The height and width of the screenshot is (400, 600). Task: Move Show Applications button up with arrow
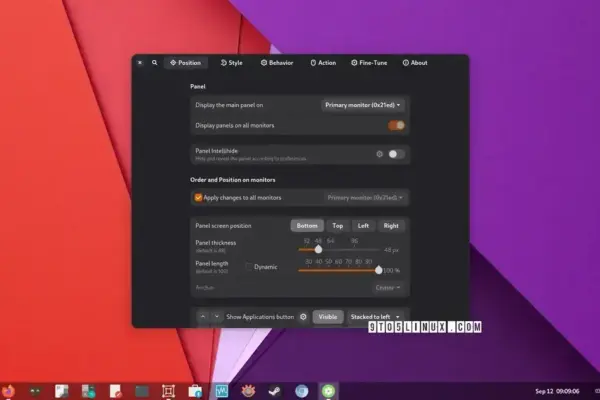(203, 317)
